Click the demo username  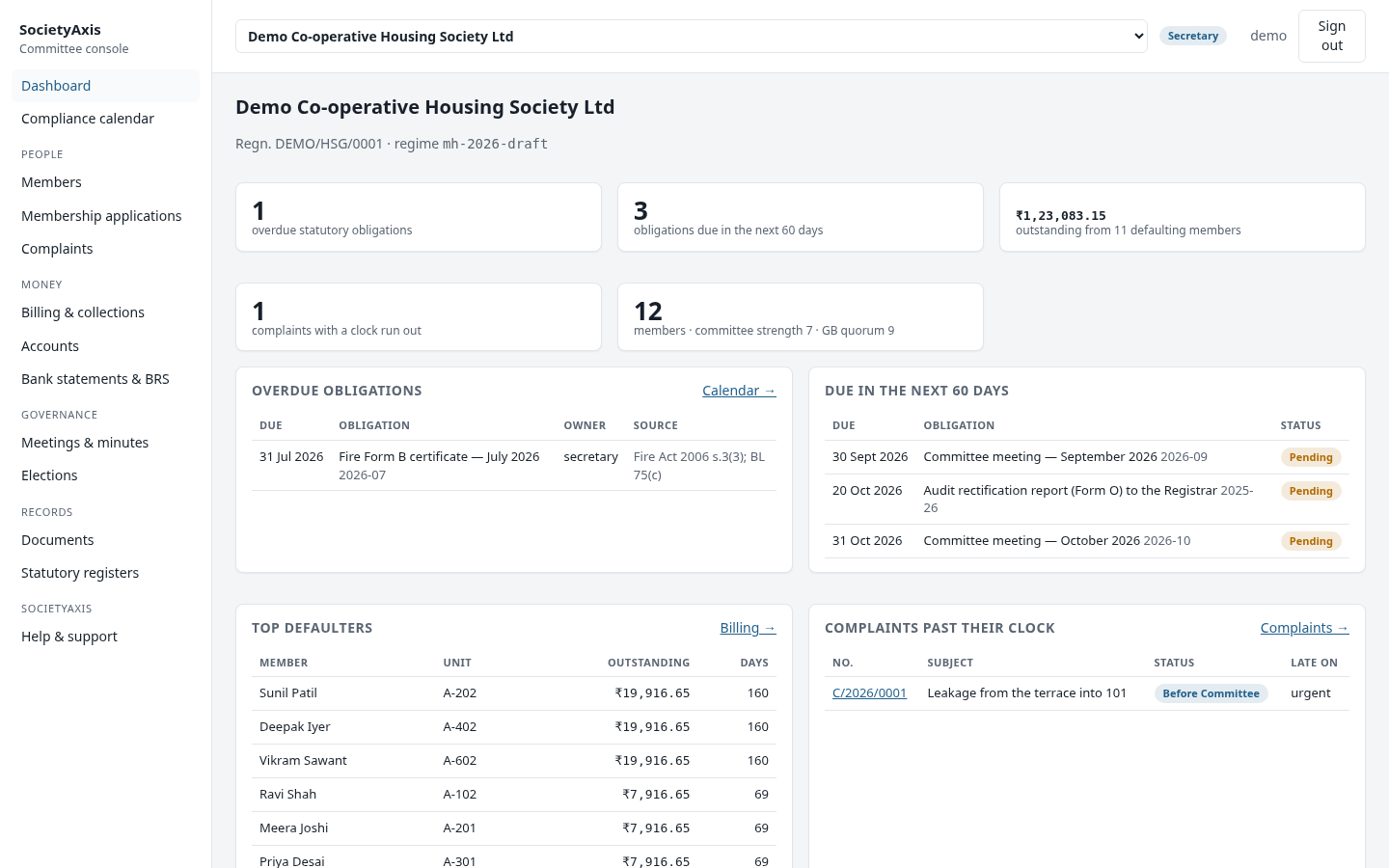click(1268, 36)
